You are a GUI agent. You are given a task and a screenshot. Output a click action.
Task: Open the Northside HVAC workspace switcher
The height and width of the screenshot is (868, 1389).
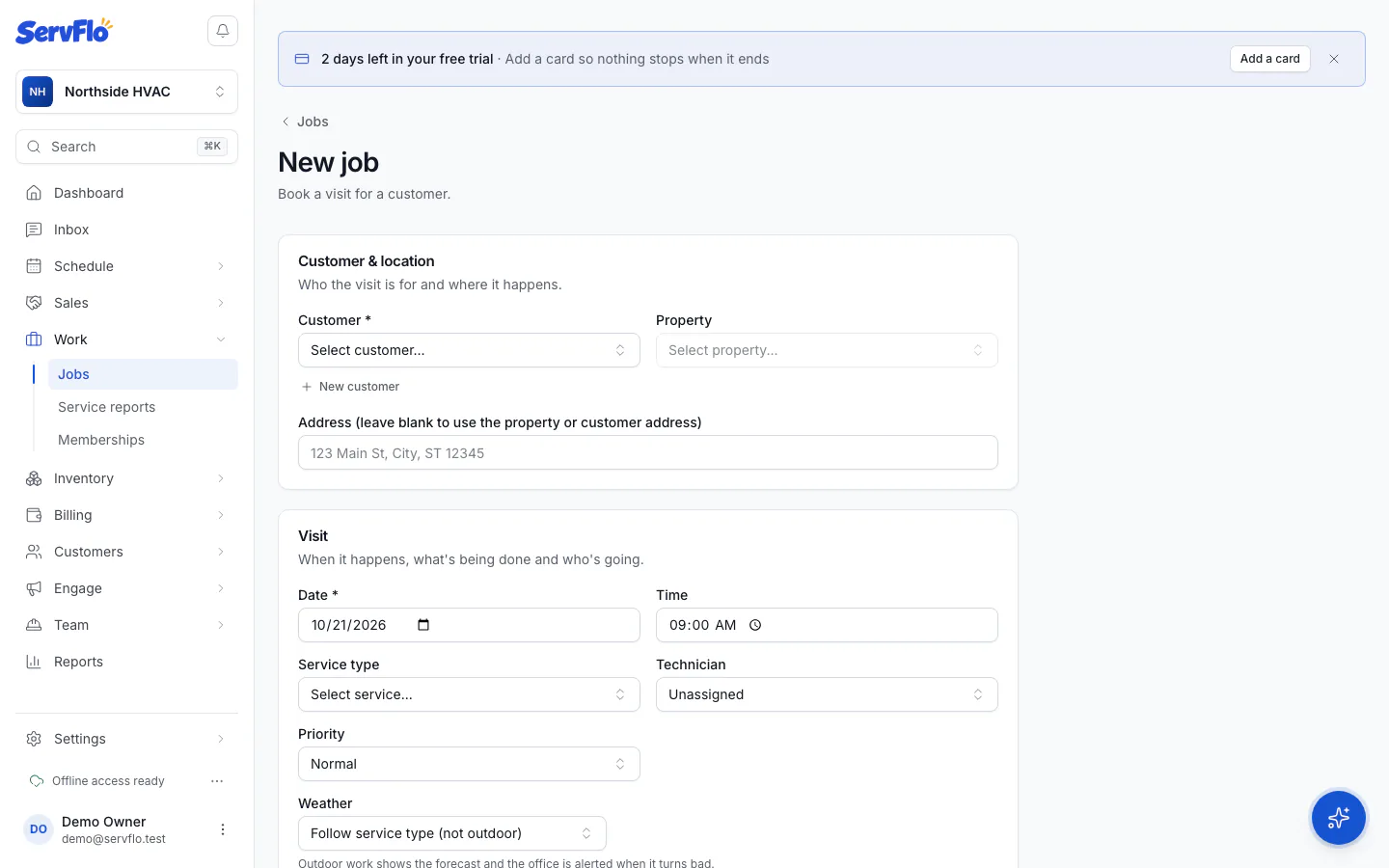pos(126,92)
